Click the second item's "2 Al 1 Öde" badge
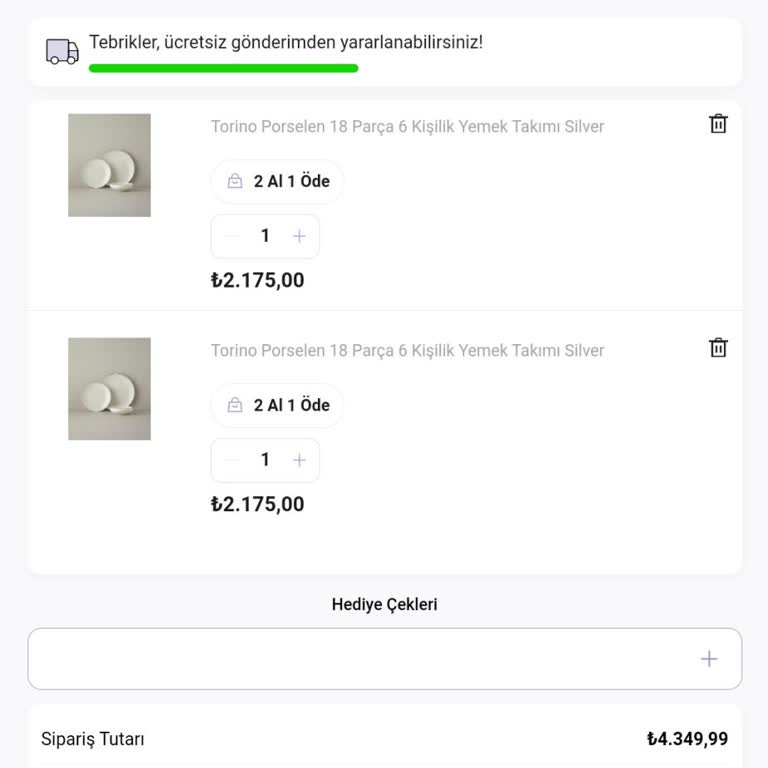 tap(277, 406)
